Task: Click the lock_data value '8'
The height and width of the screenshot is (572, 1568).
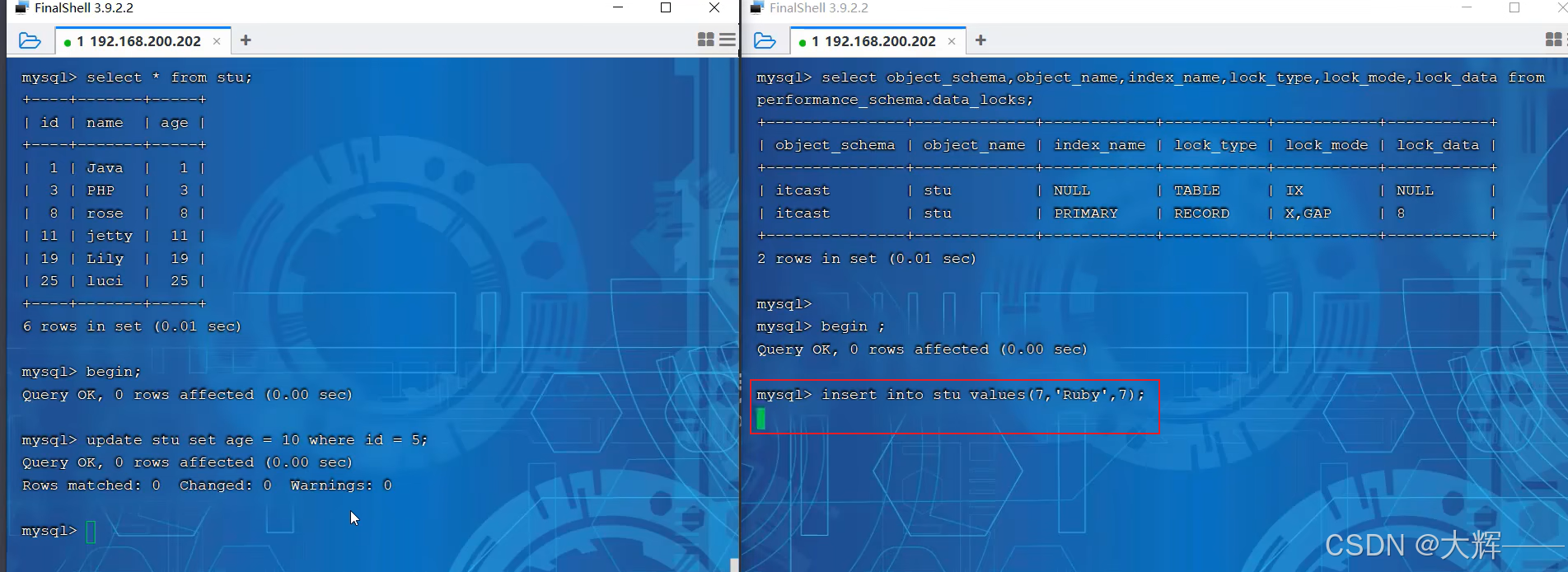Action: tap(1401, 213)
